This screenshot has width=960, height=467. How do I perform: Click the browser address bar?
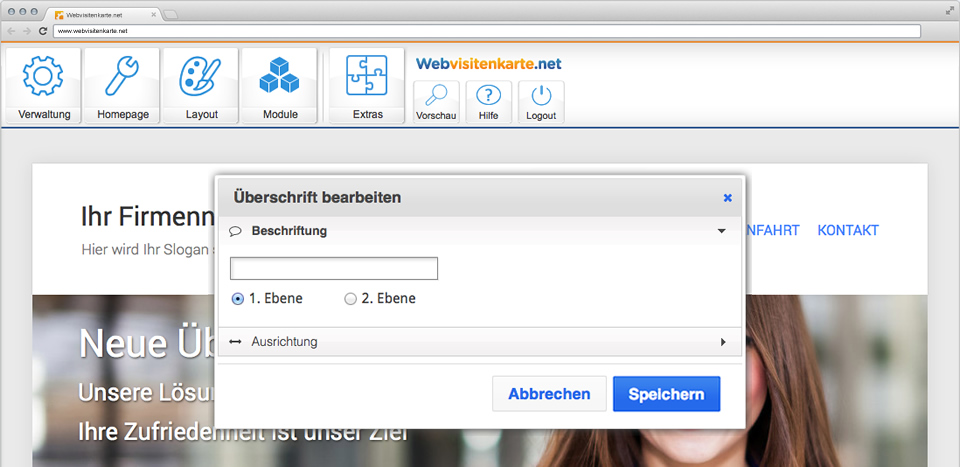487,31
